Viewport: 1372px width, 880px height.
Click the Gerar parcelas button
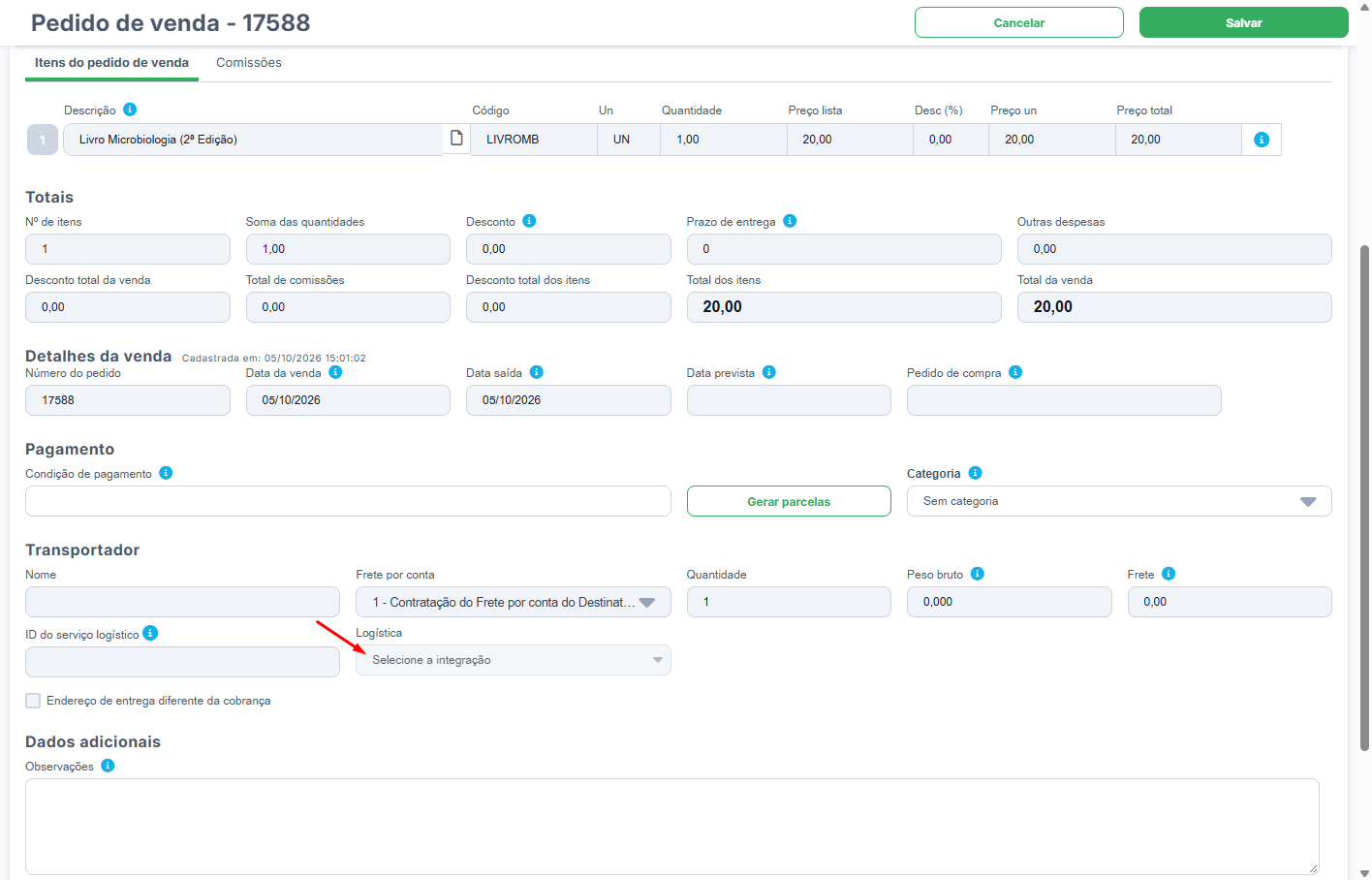tap(789, 501)
